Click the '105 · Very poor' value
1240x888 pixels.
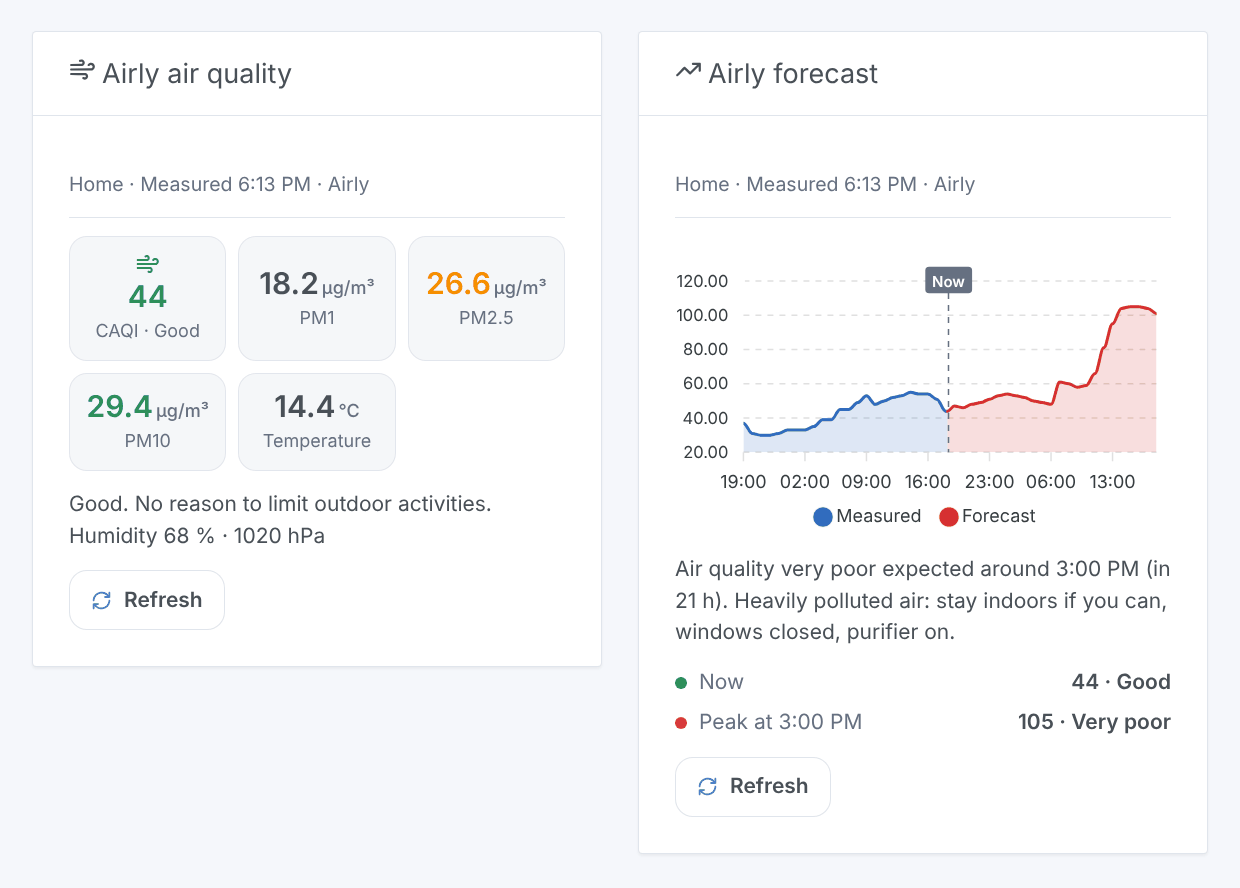pyautogui.click(x=1094, y=722)
